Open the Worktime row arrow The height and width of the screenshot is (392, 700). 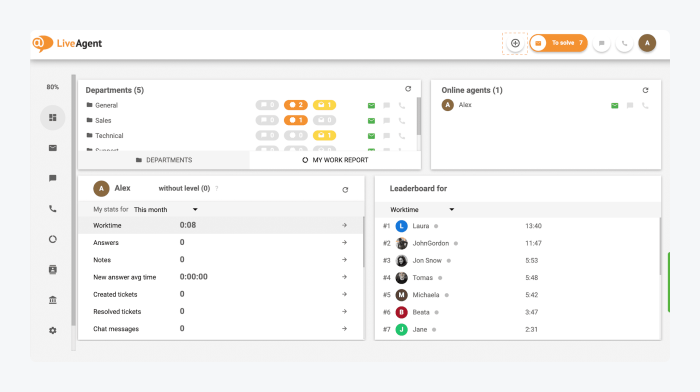(344, 225)
